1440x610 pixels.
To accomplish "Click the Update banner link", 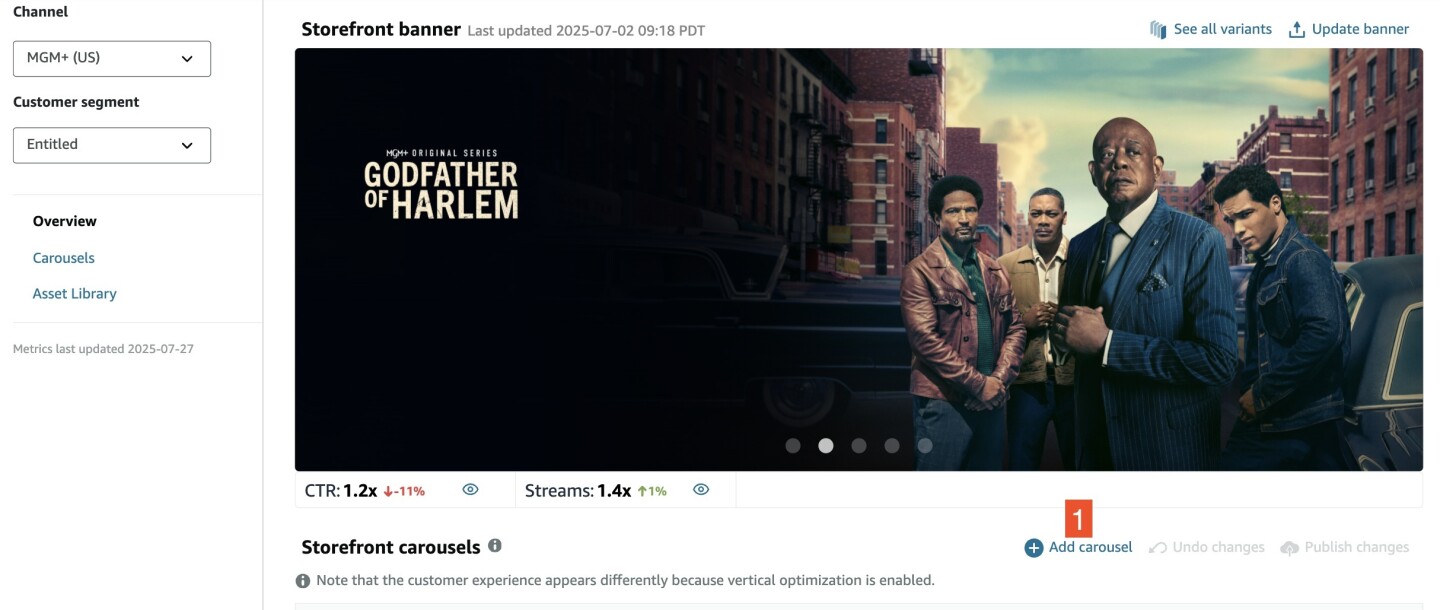I will 1360,29.
